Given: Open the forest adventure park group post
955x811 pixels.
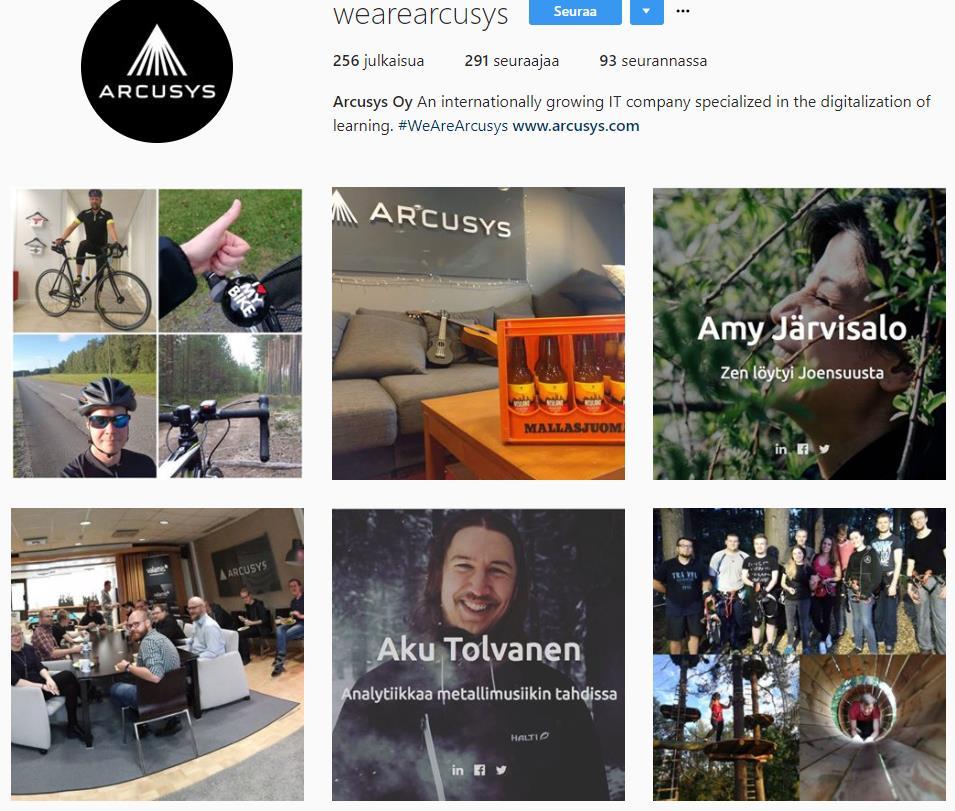Looking at the screenshot, I should (x=799, y=655).
